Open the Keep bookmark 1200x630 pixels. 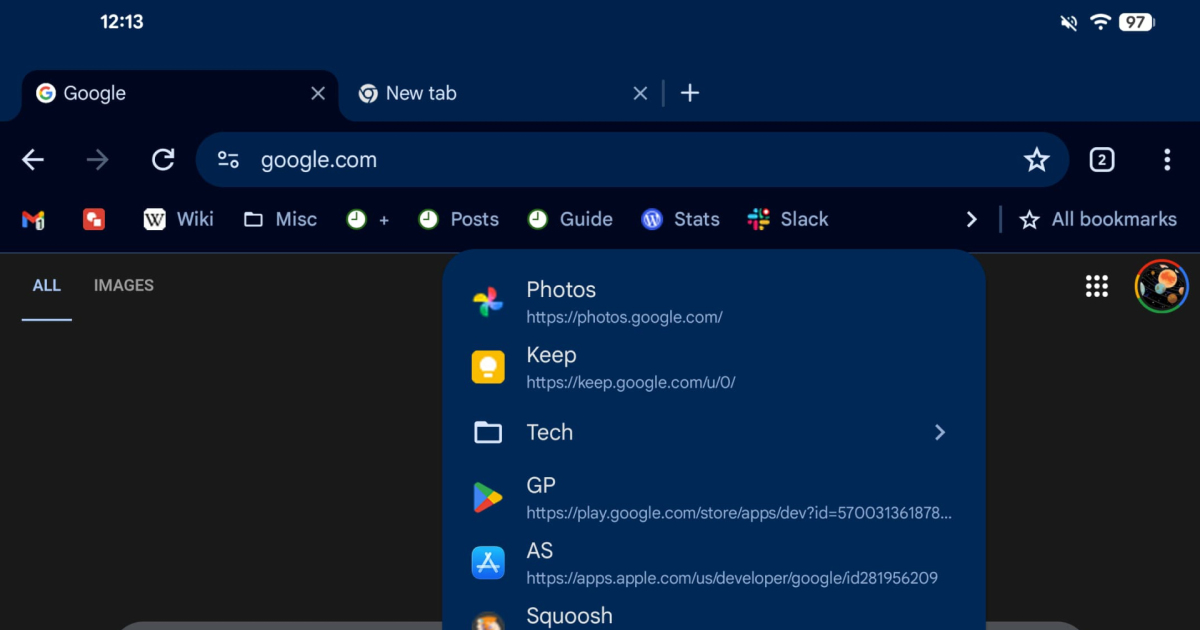(x=712, y=367)
